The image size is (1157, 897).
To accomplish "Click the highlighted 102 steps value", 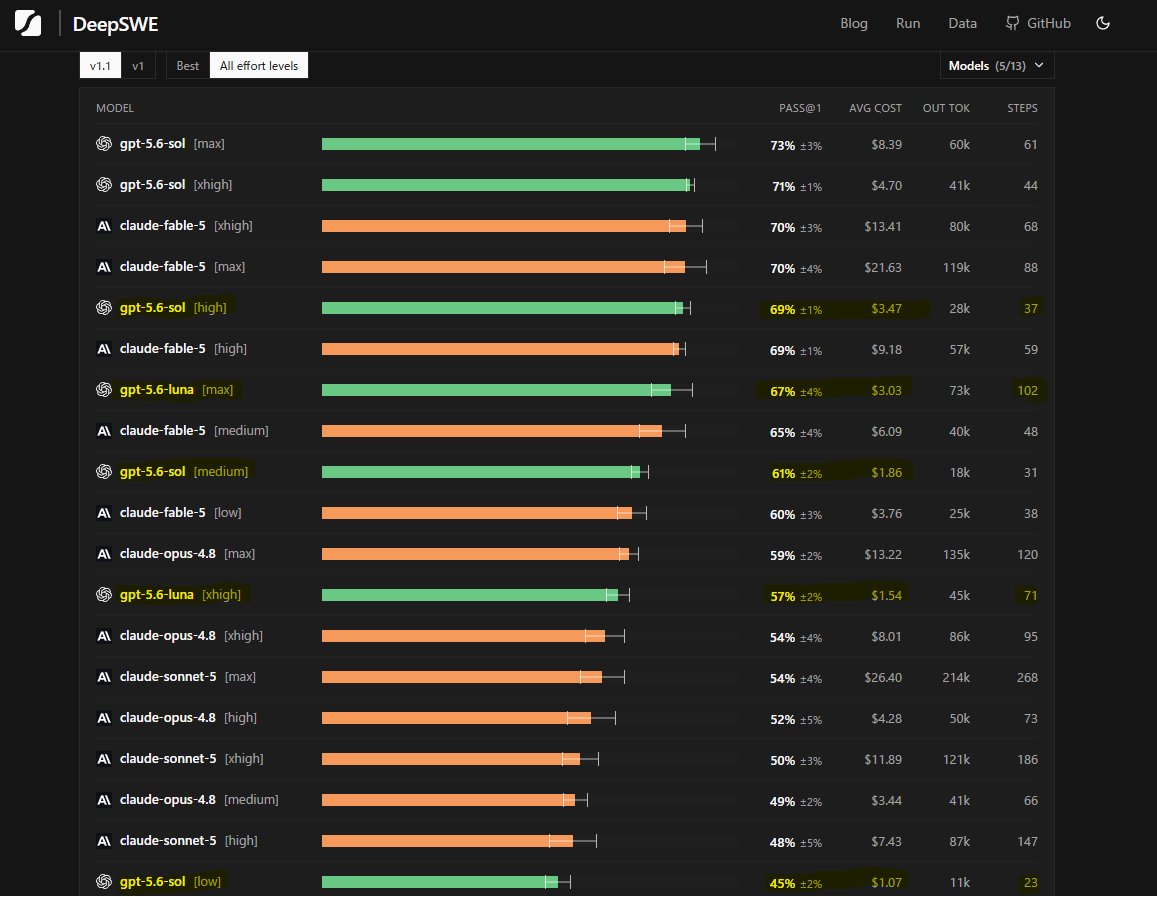I will 1027,391.
